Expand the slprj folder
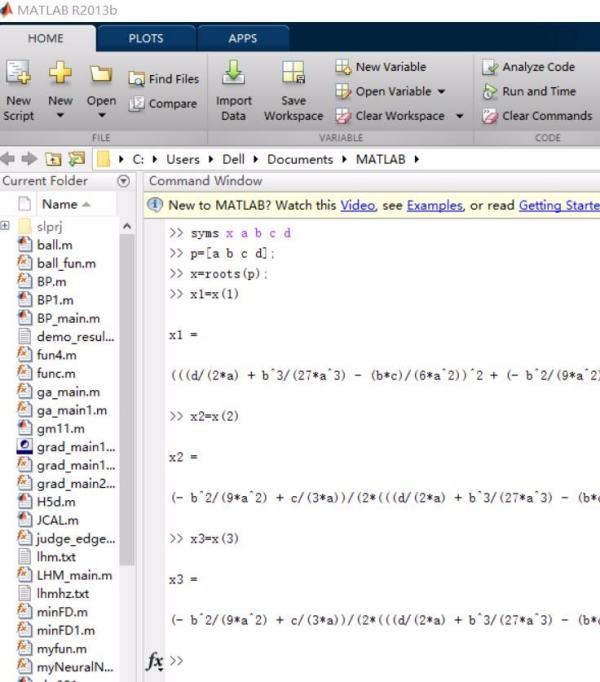 coord(5,225)
